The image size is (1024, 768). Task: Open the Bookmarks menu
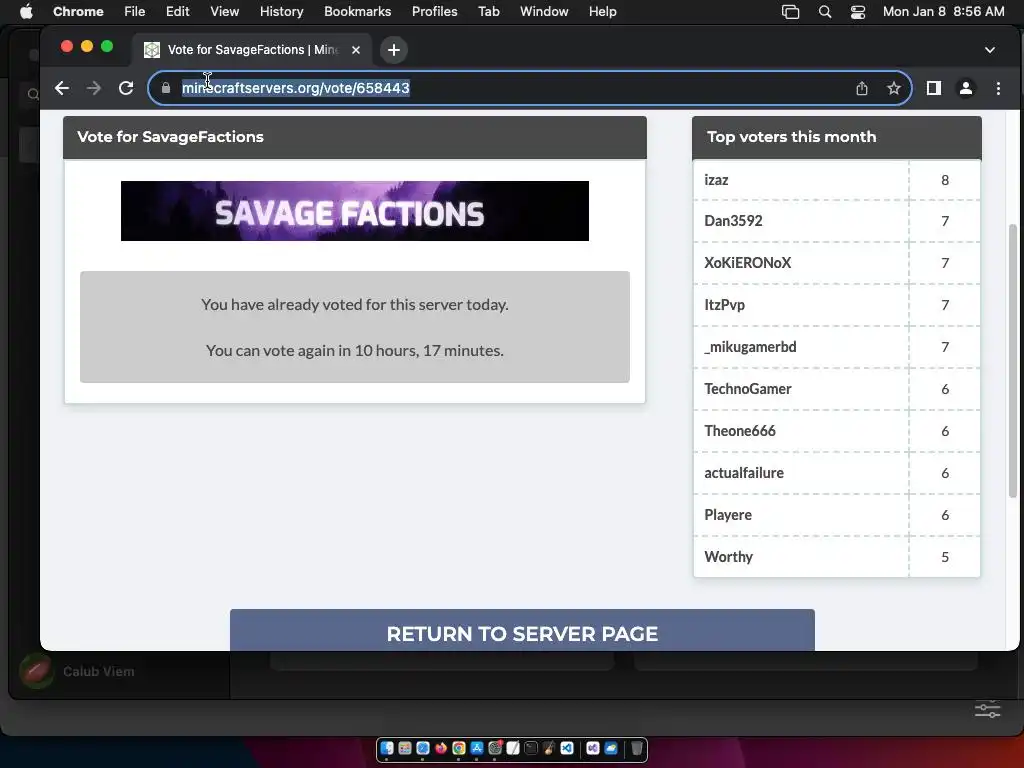[358, 12]
